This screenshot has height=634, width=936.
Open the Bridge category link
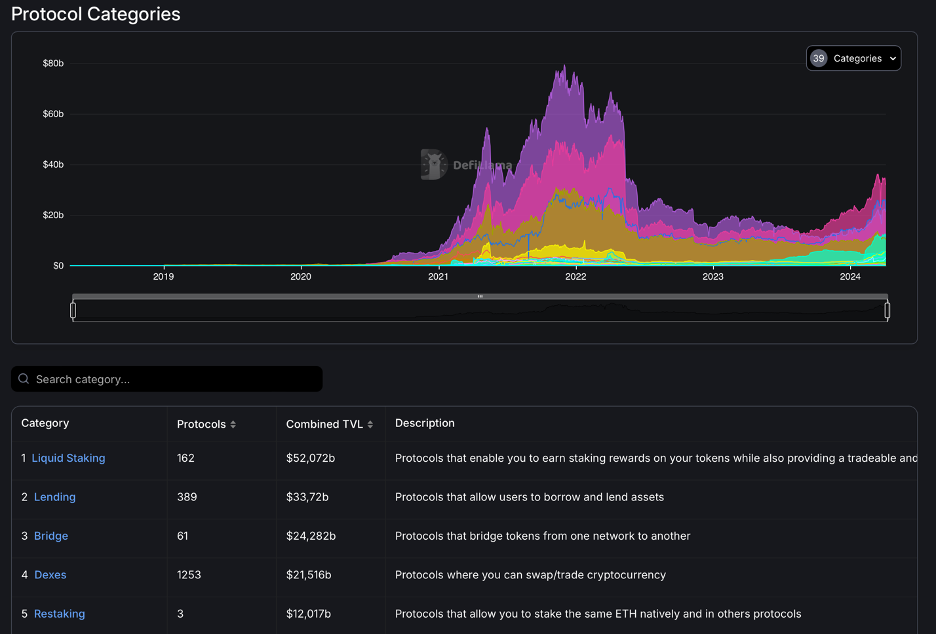[x=51, y=536]
